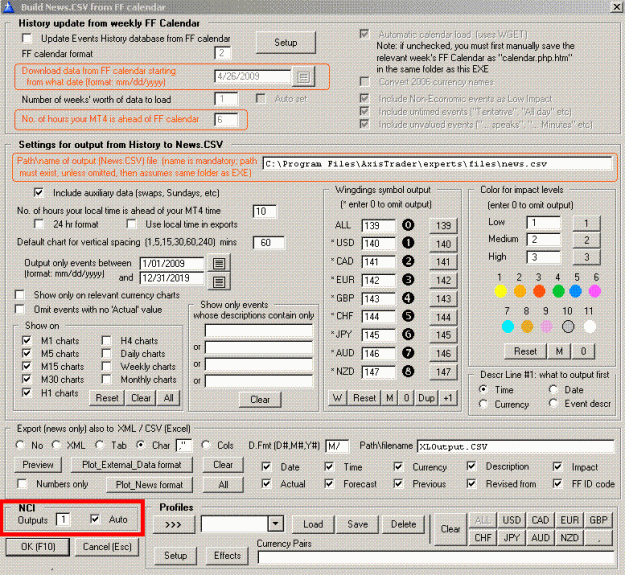Viewport: 625px width, 575px height.
Task: Click the USD Wingdings symbol 1 icon
Action: coord(408,243)
